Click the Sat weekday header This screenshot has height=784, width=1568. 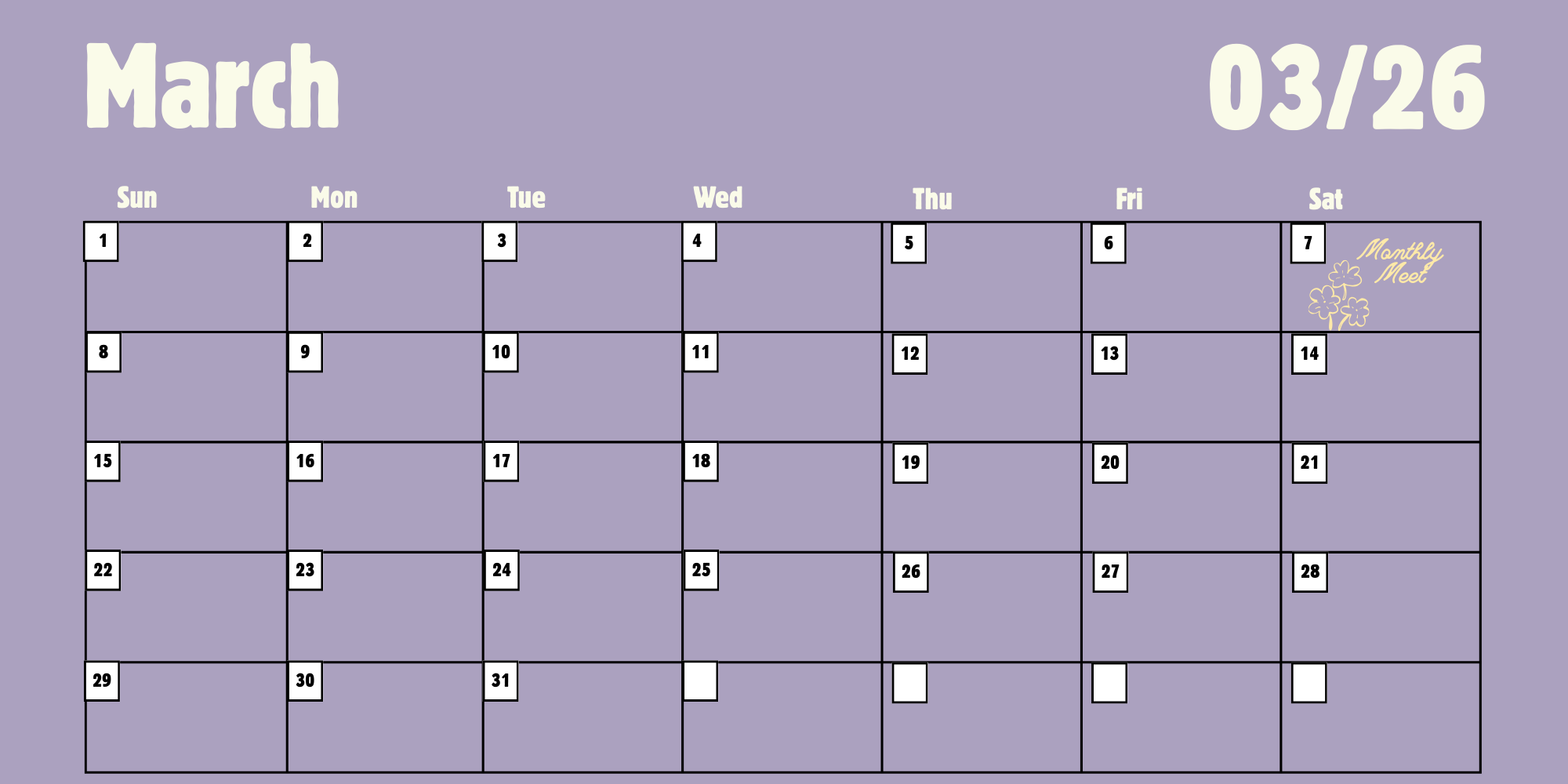point(1325,199)
